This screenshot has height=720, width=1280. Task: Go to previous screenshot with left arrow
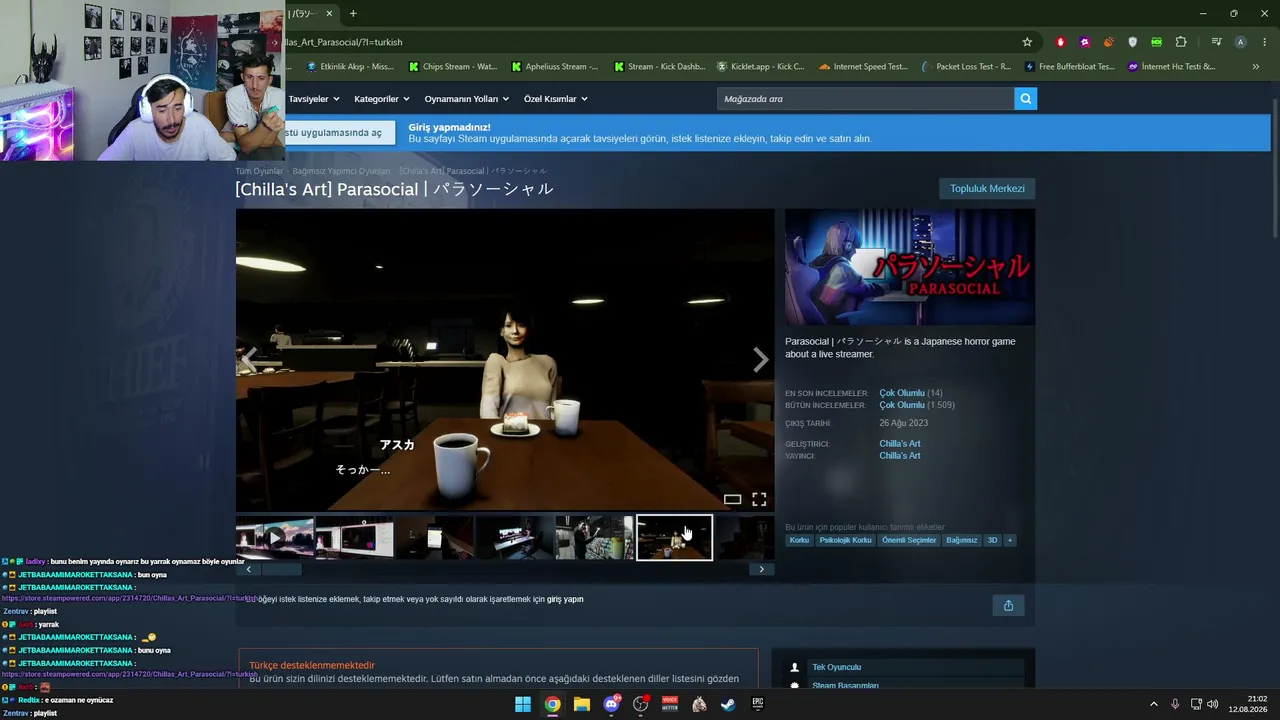249,359
